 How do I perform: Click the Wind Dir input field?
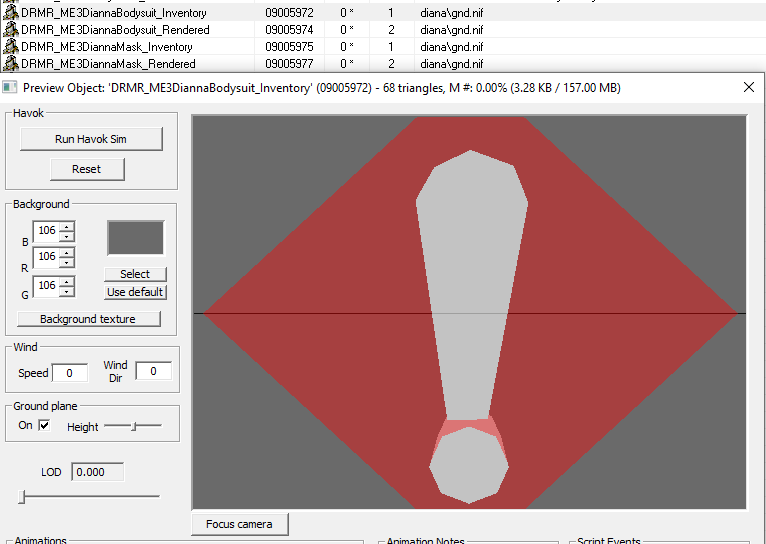tap(153, 371)
